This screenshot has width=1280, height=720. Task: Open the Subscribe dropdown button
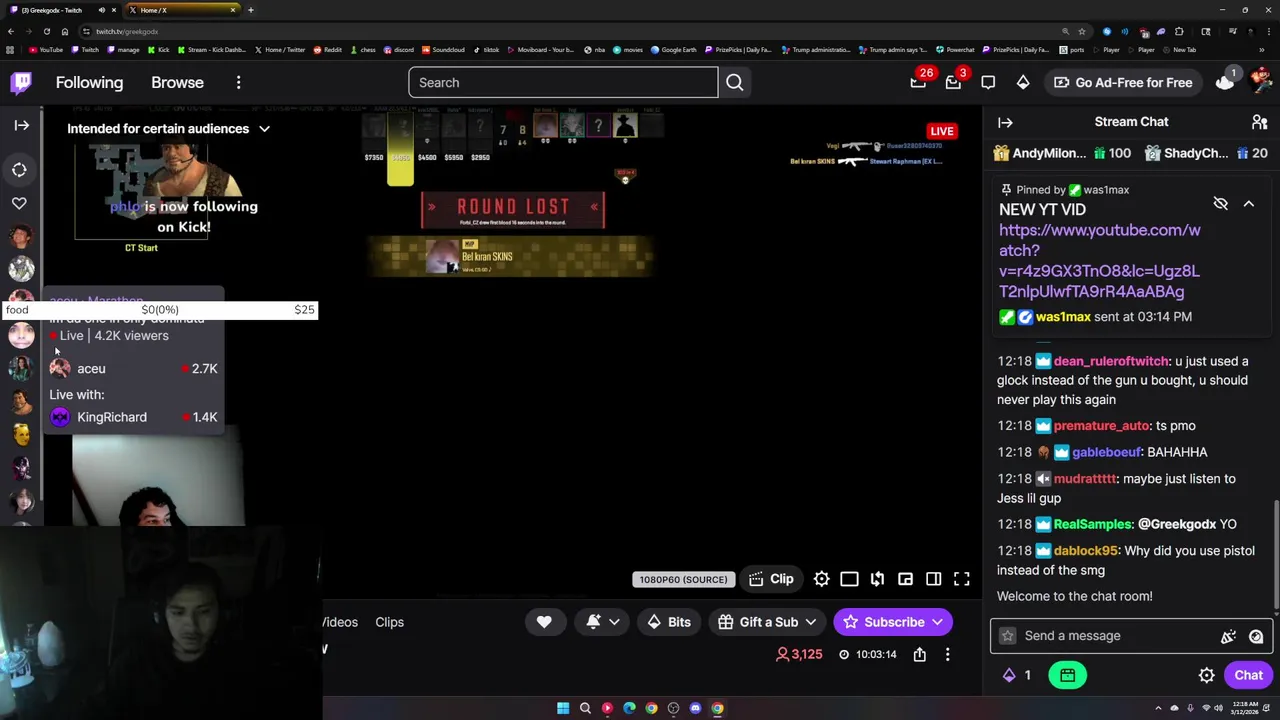pyautogui.click(x=893, y=622)
